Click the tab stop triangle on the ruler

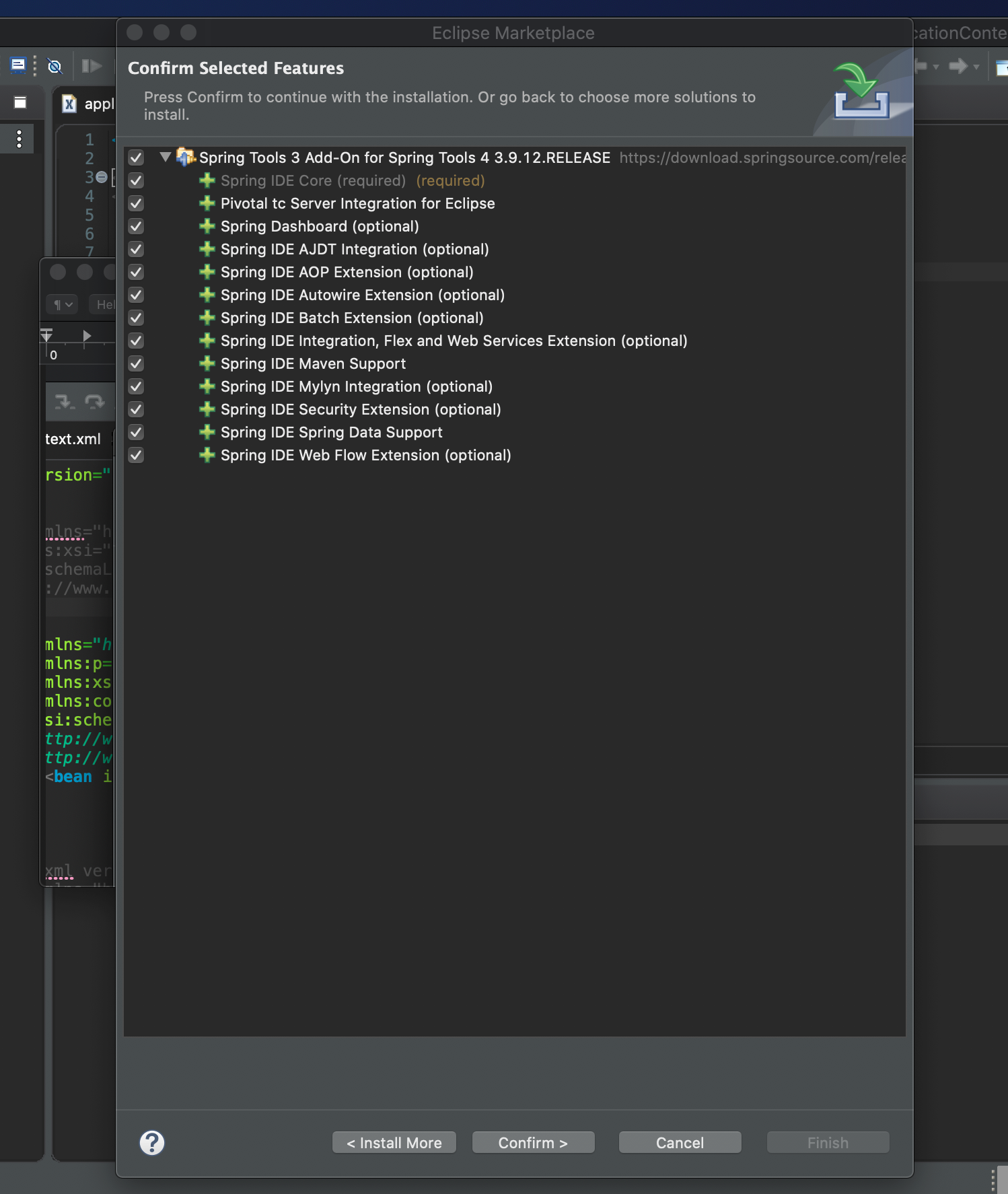coord(86,336)
